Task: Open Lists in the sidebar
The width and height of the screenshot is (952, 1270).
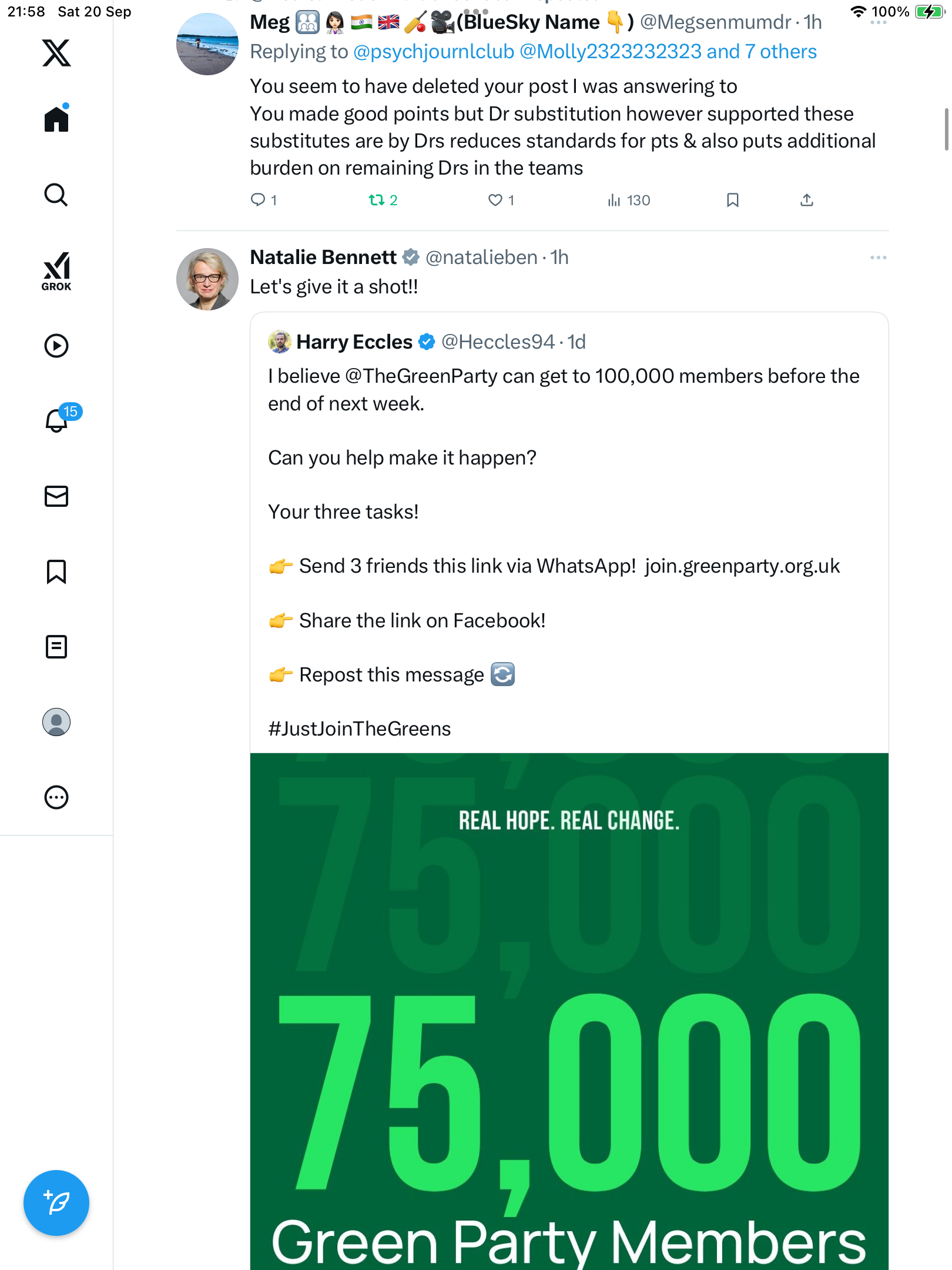Action: coord(56,647)
